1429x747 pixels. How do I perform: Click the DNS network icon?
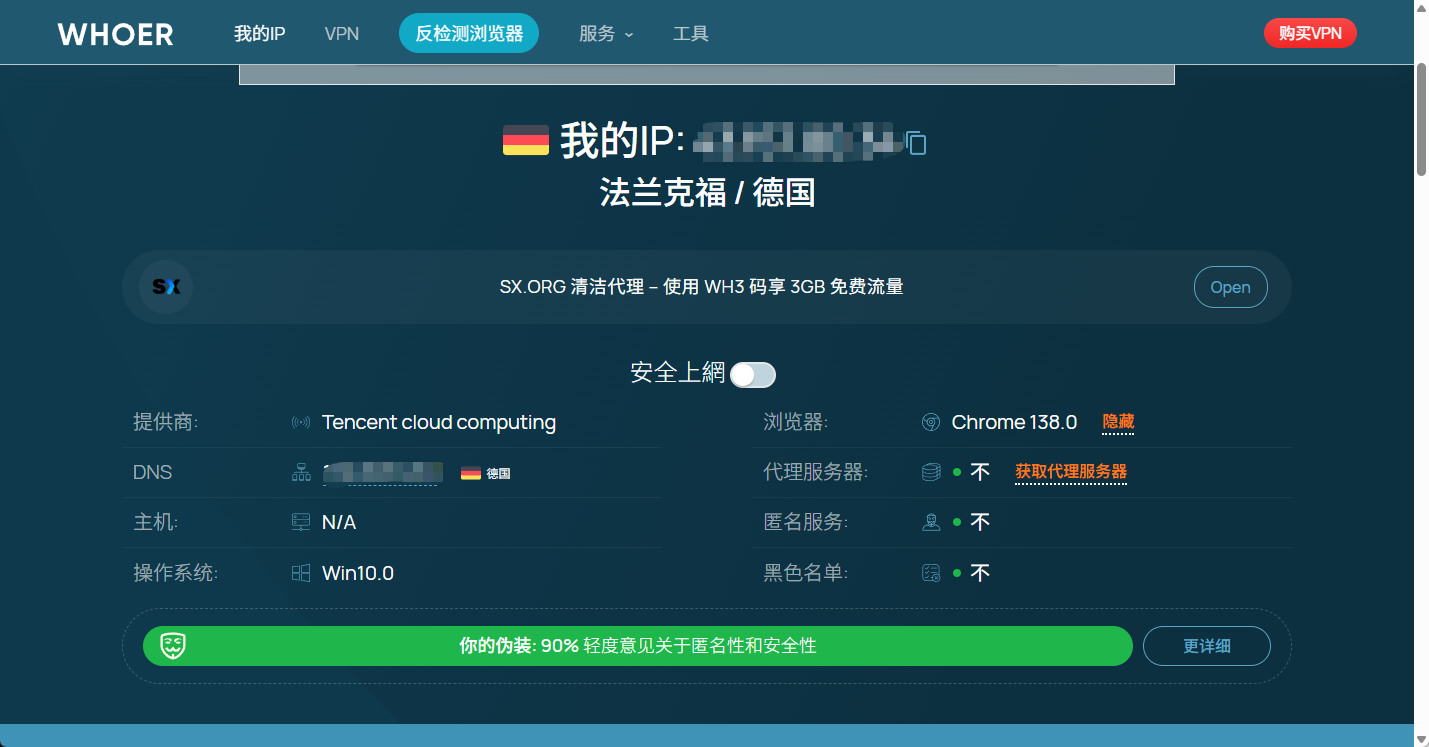tap(301, 473)
